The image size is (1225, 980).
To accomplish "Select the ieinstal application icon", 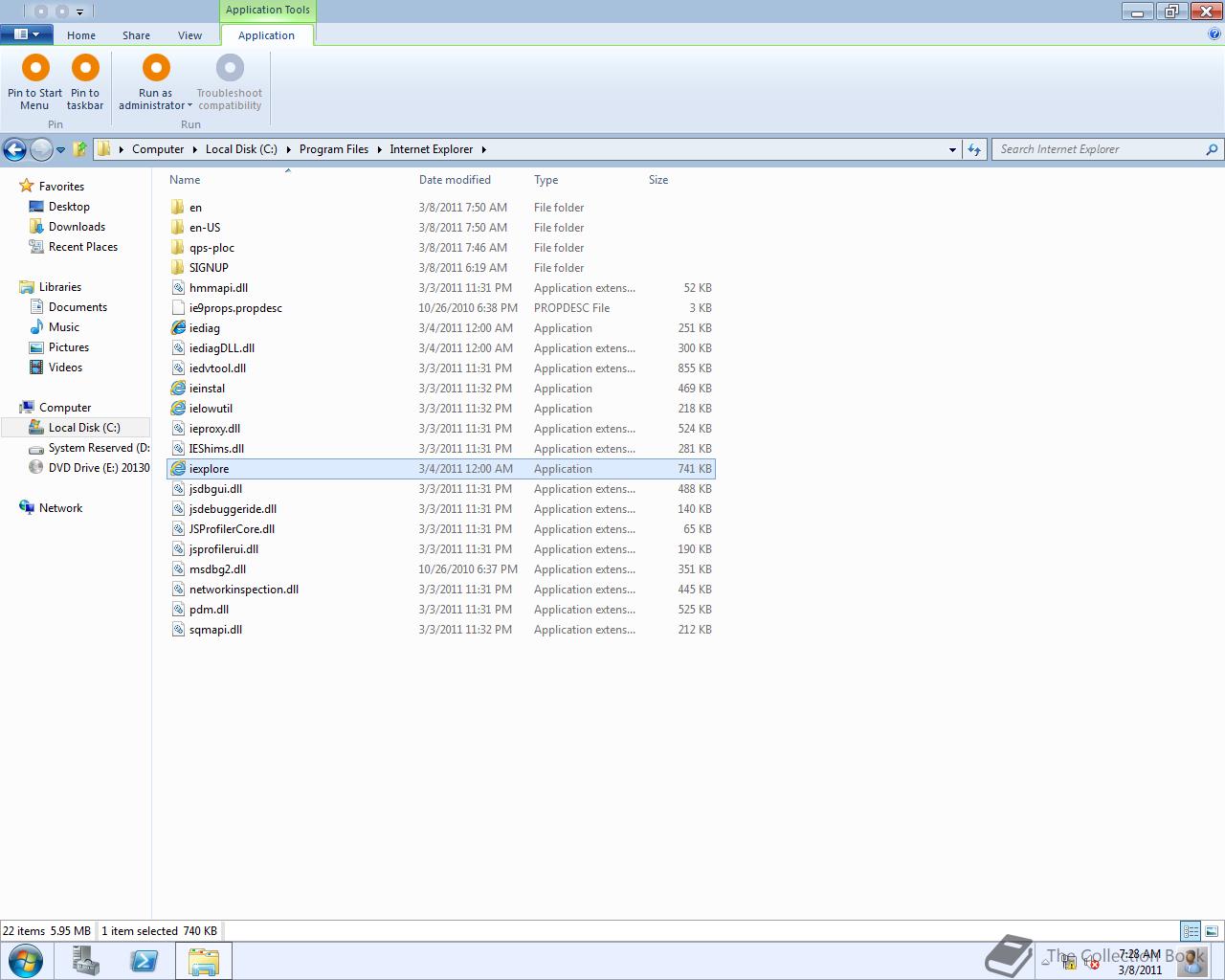I will [178, 389].
